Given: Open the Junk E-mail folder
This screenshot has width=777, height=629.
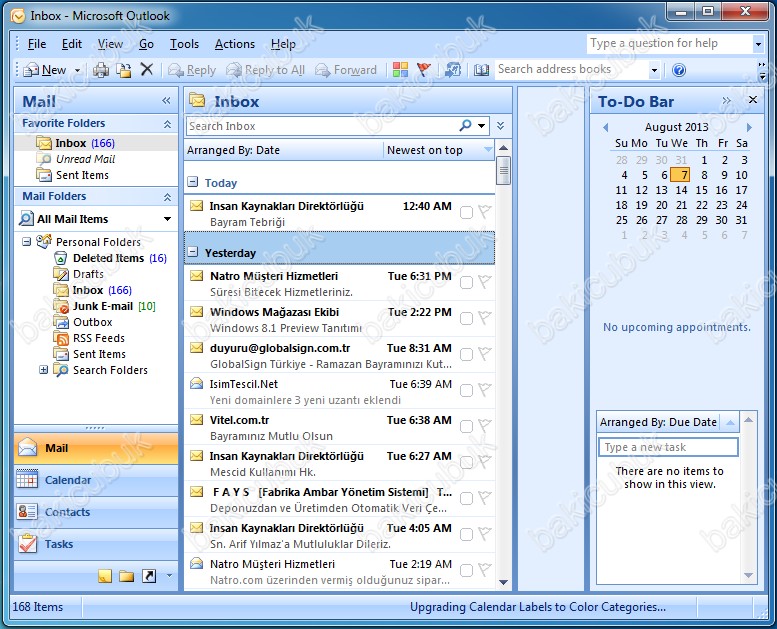Looking at the screenshot, I should (x=103, y=306).
